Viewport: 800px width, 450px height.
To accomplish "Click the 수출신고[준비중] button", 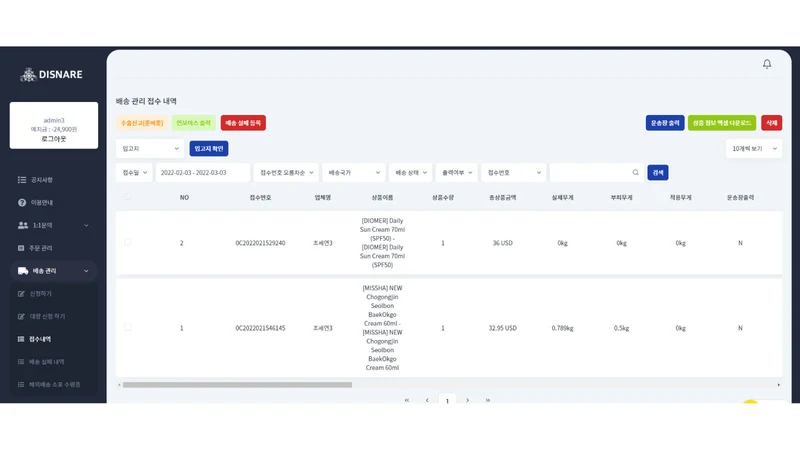I will (x=142, y=123).
